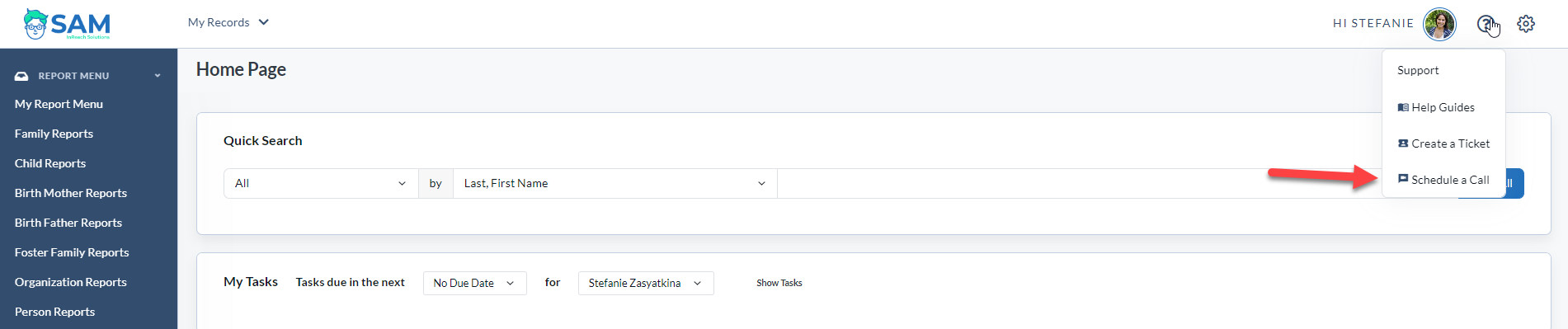Open the My Records dropdown
Image resolution: width=1568 pixels, height=329 pixels.
228,22
